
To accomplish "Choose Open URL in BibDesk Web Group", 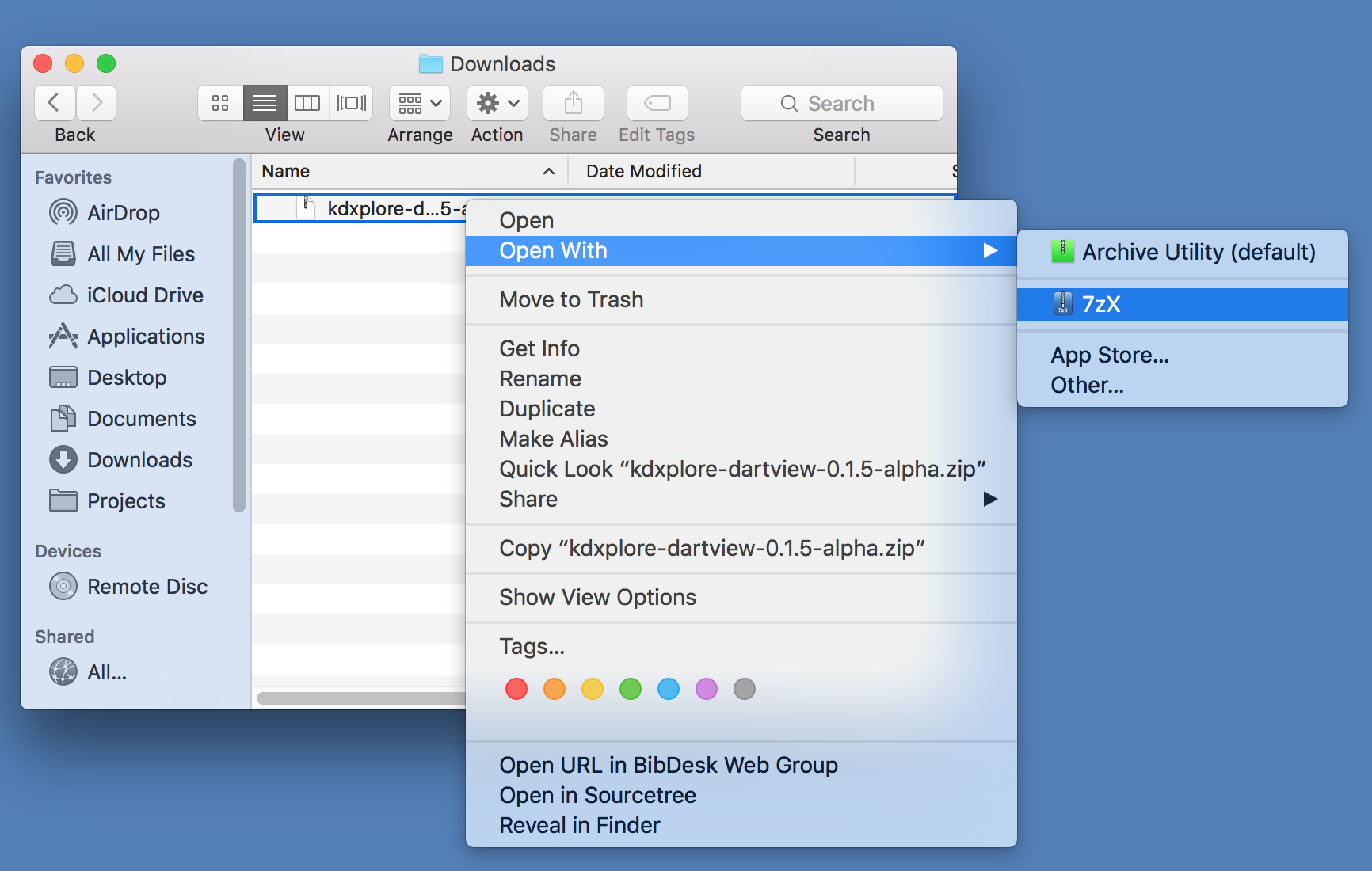I will click(x=741, y=765).
